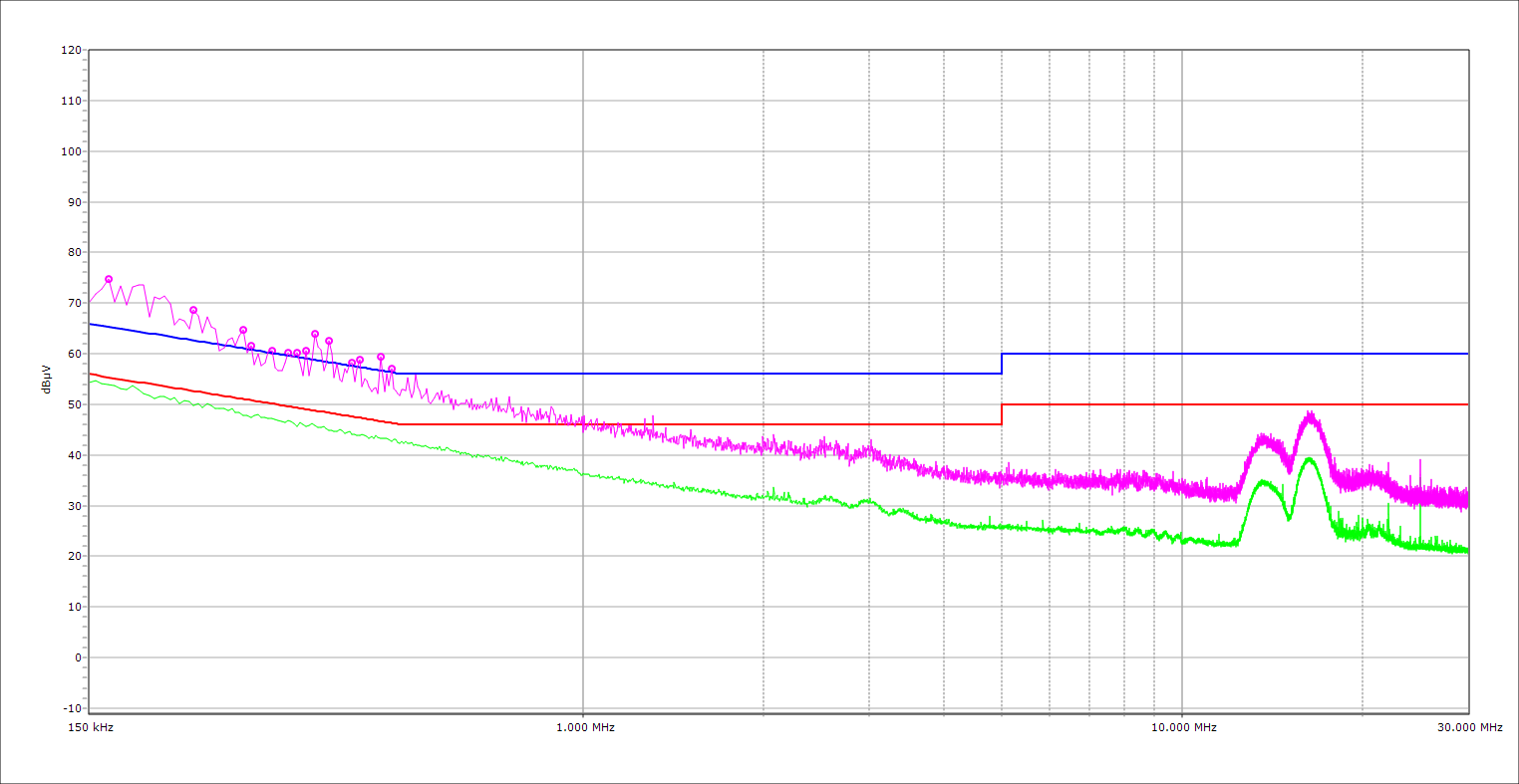Select the 10.000 MHz x-axis label

coord(1184,727)
